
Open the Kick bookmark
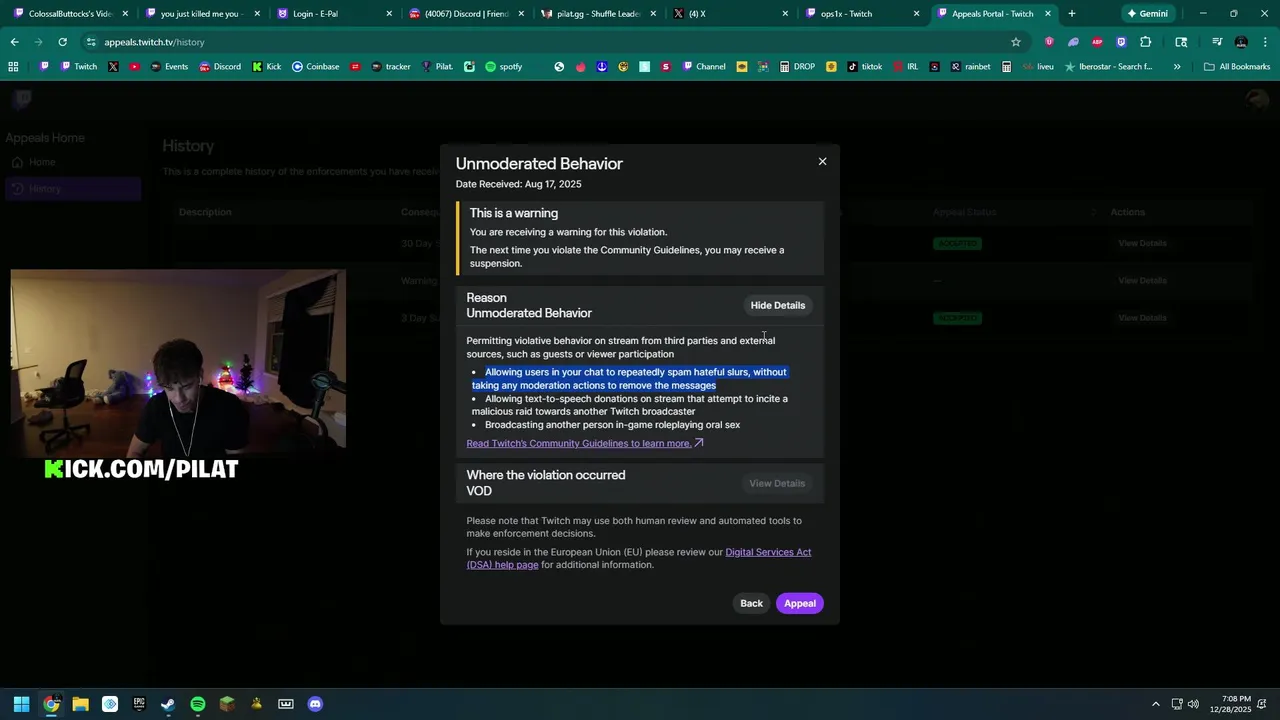click(266, 67)
